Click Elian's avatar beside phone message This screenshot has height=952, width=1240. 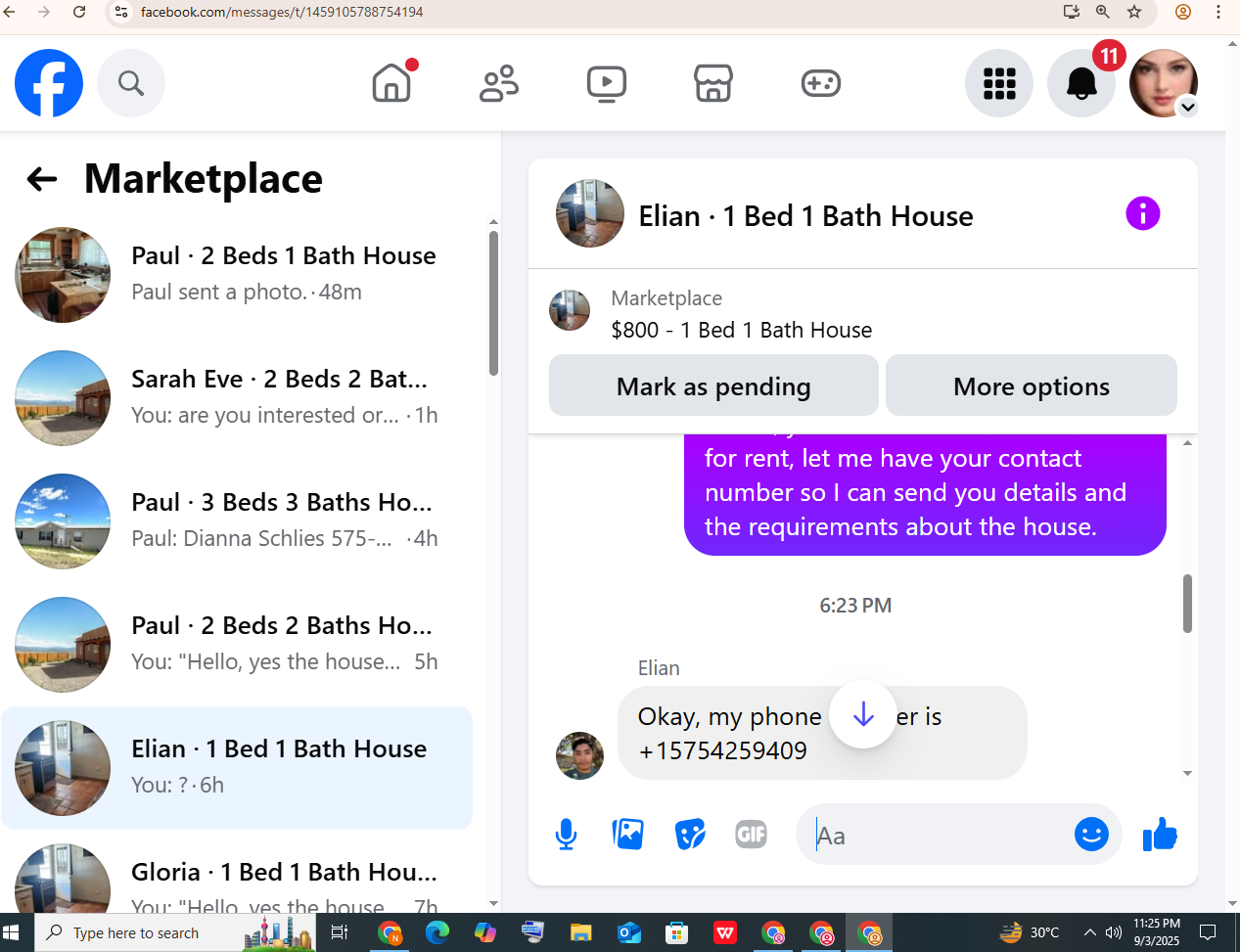coord(579,755)
